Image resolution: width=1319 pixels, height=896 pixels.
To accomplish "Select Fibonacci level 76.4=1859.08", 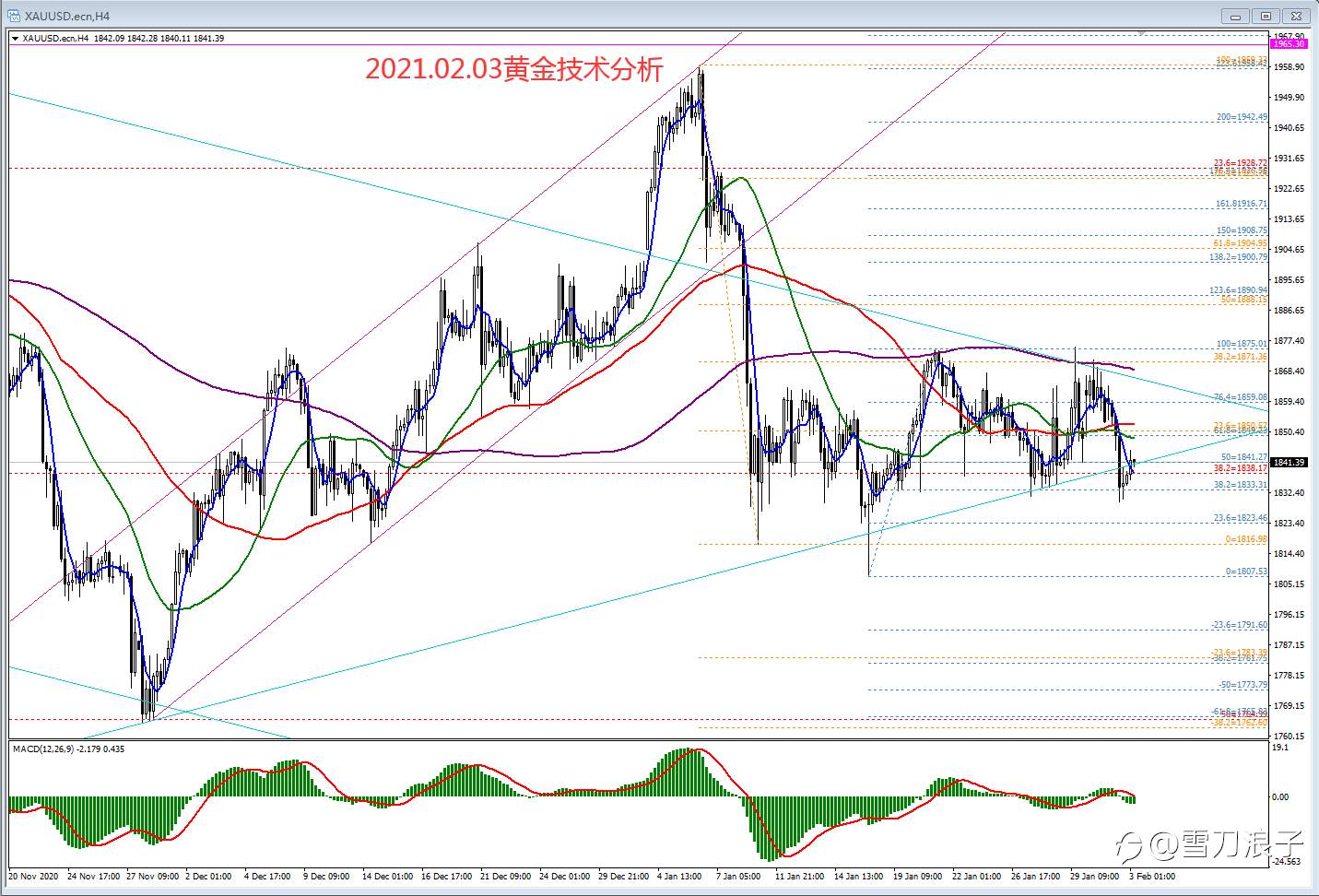I will coord(1241,397).
